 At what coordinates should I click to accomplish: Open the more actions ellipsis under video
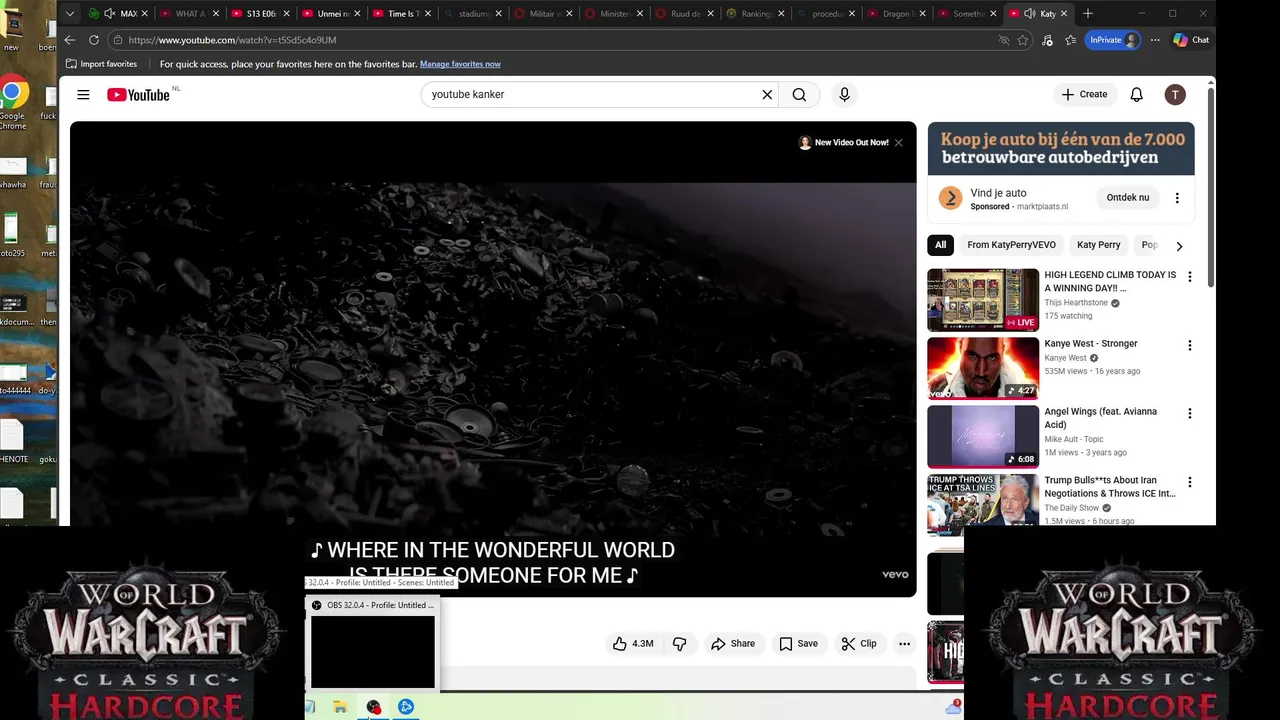point(904,644)
